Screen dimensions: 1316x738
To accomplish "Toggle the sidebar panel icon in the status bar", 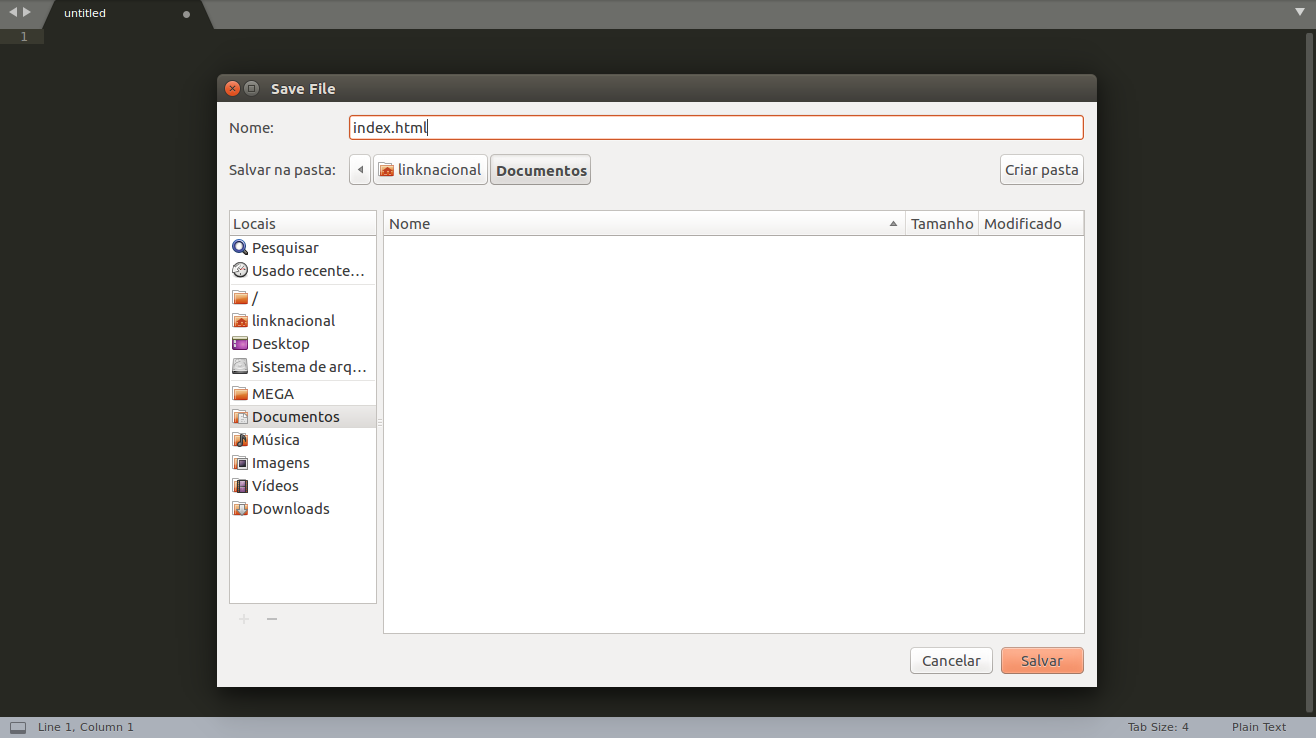I will tap(18, 728).
